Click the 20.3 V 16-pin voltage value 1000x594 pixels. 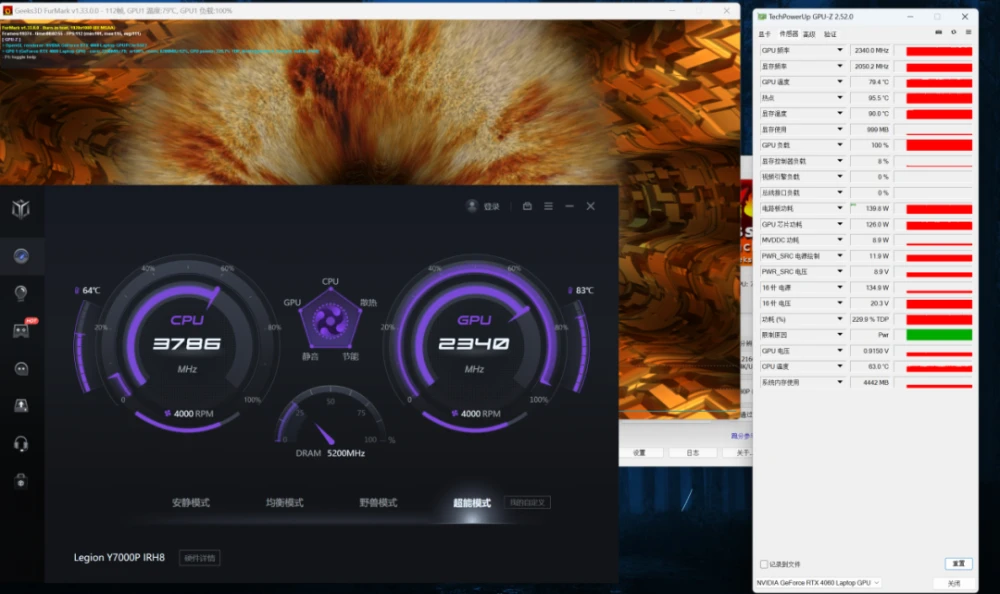879,303
